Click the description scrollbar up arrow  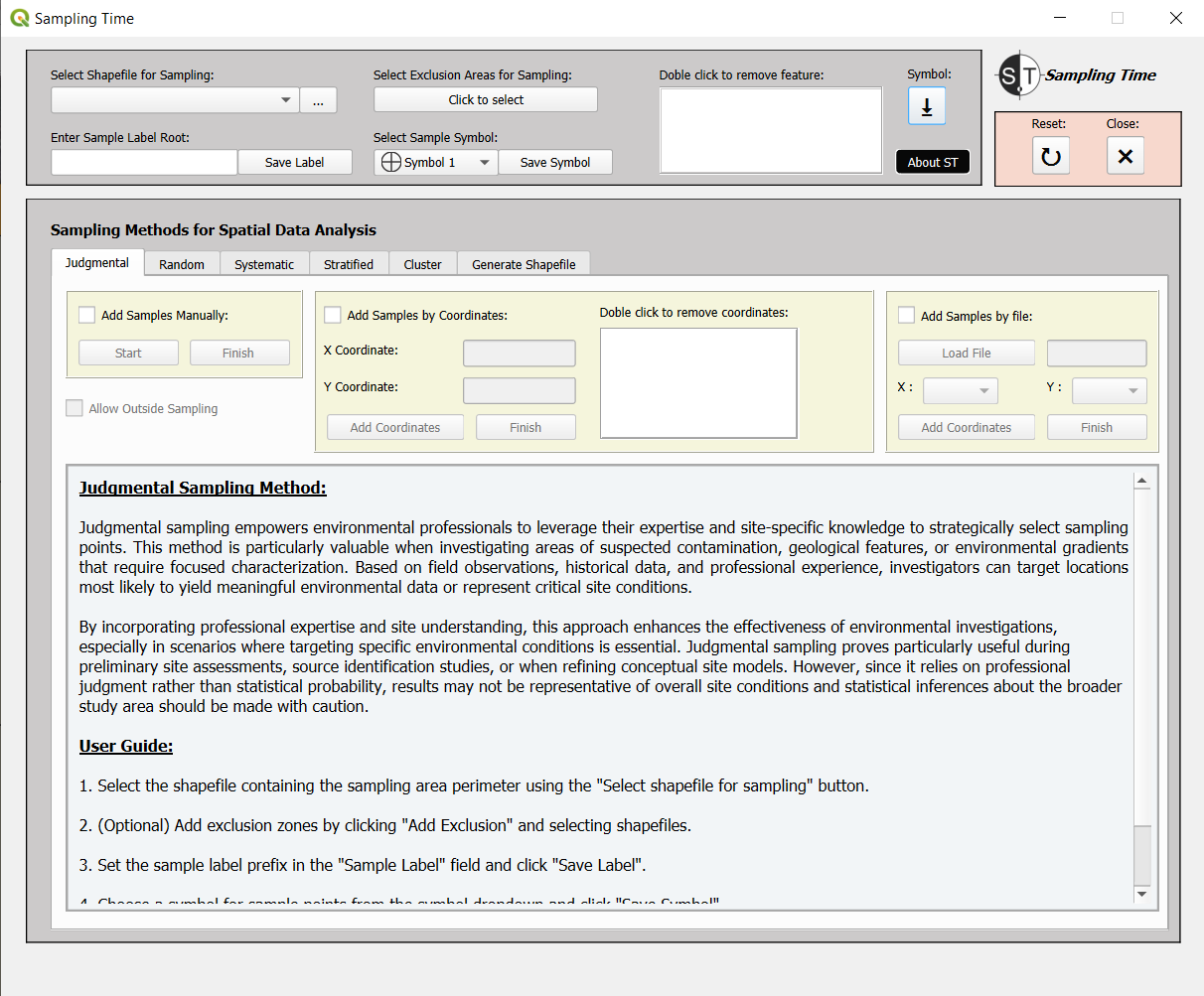1141,481
